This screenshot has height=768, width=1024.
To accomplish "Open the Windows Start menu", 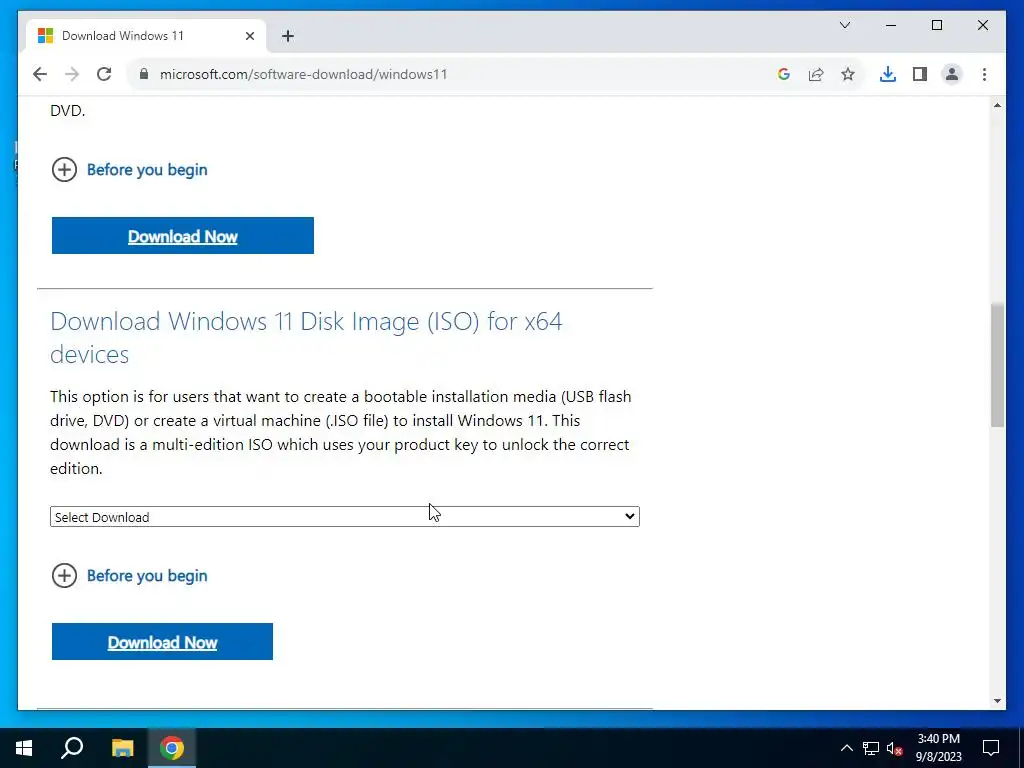I will coord(24,748).
